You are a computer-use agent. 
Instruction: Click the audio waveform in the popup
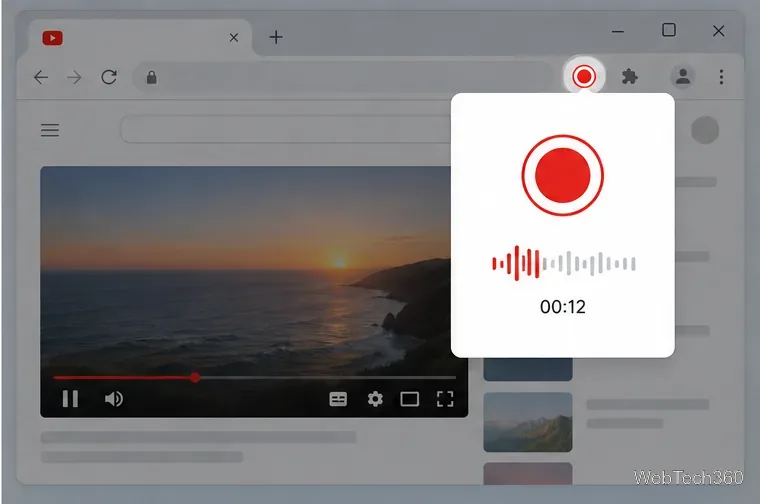564,263
